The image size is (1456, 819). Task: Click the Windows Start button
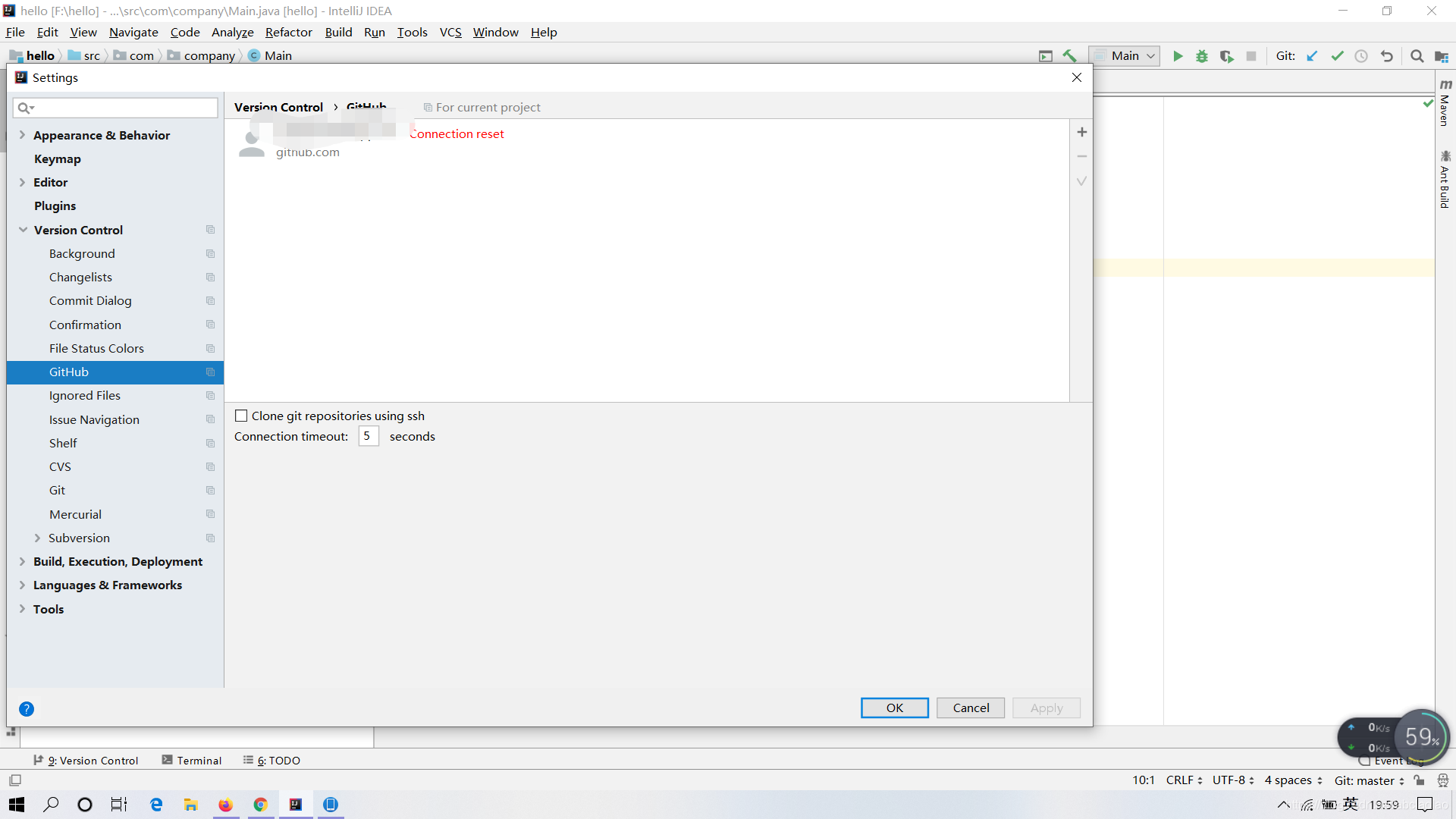click(x=17, y=805)
